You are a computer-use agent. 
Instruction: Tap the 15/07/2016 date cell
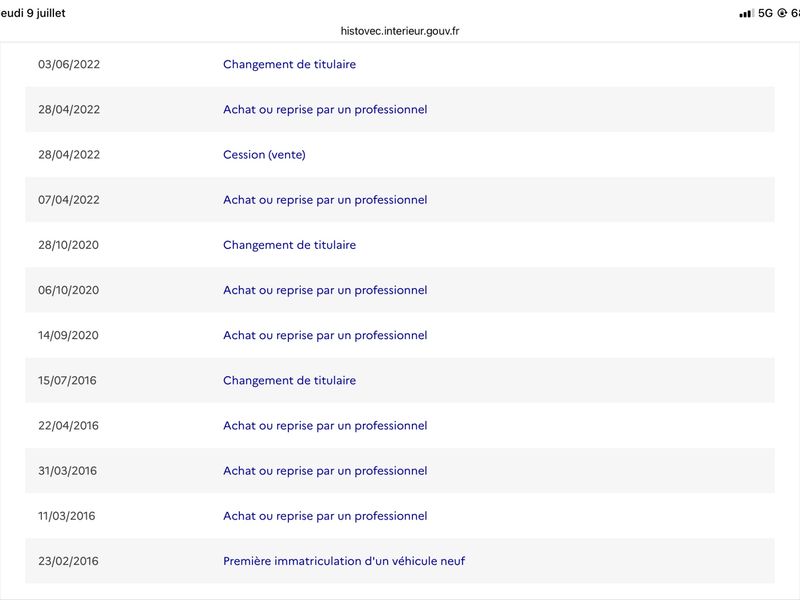coord(67,380)
